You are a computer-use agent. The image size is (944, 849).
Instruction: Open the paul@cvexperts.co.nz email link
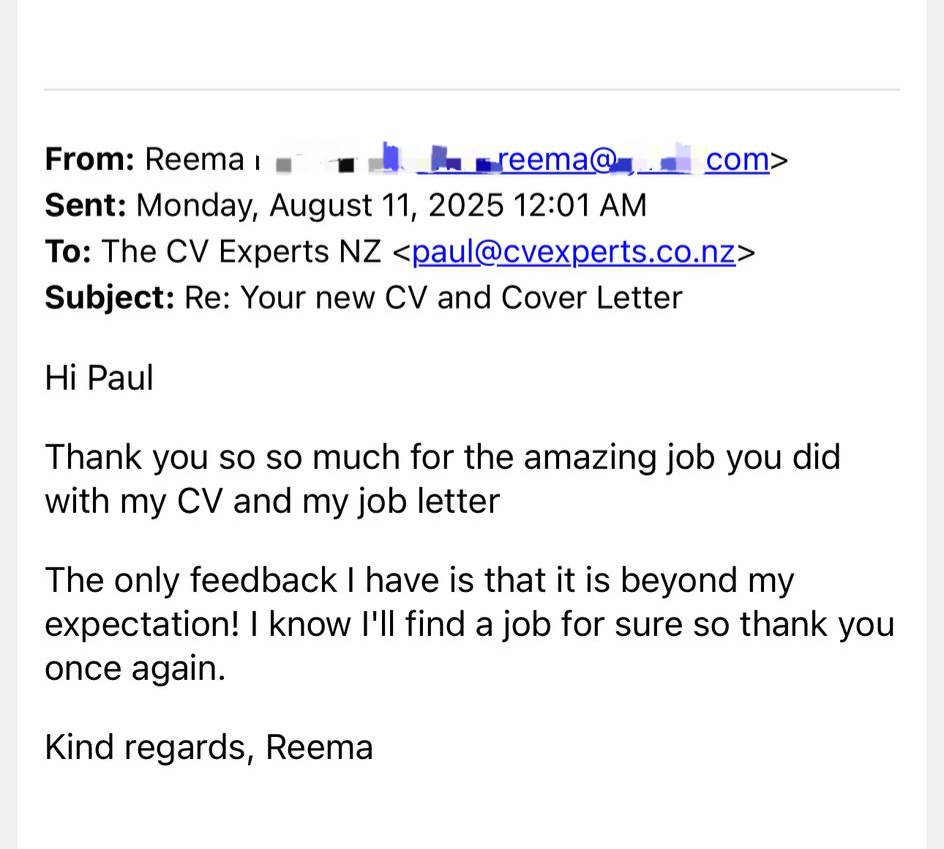(x=574, y=252)
